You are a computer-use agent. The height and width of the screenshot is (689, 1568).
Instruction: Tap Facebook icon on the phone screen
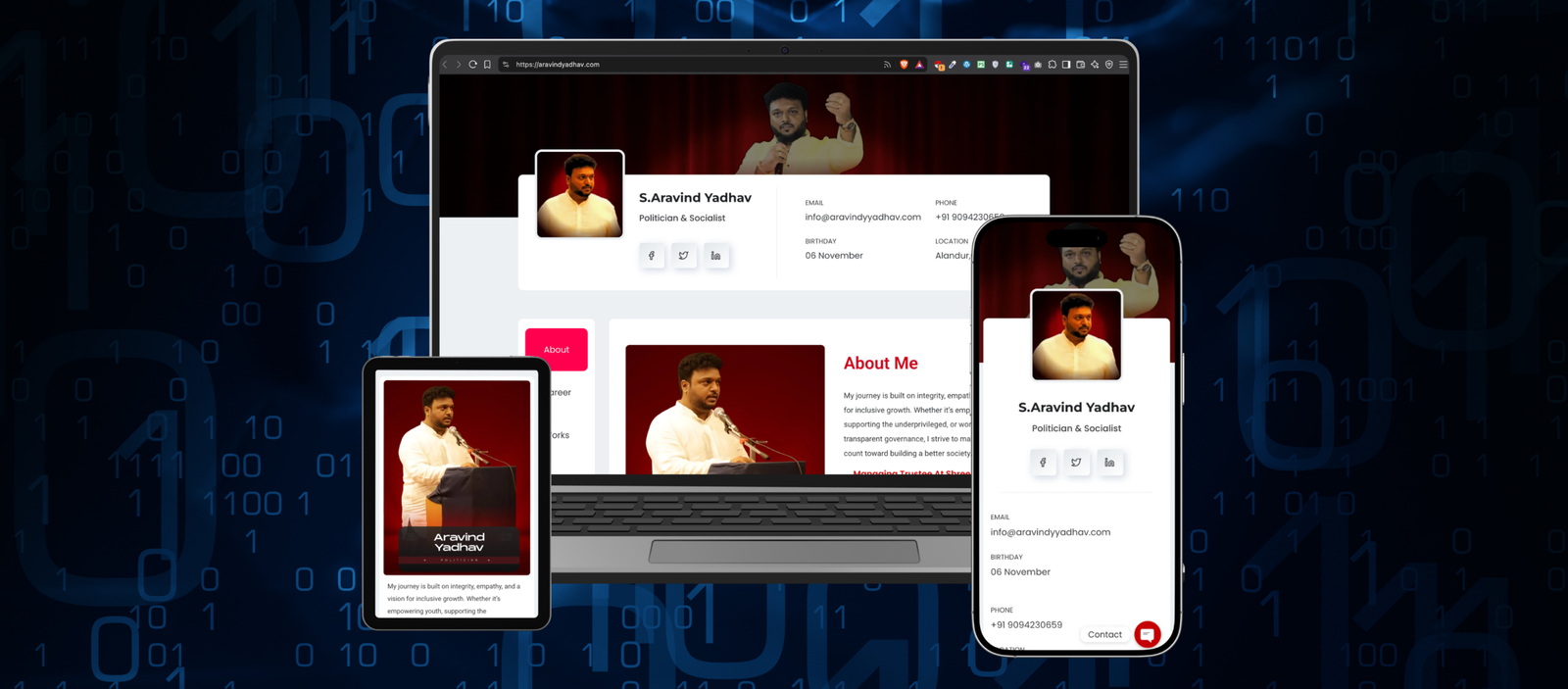[1044, 463]
